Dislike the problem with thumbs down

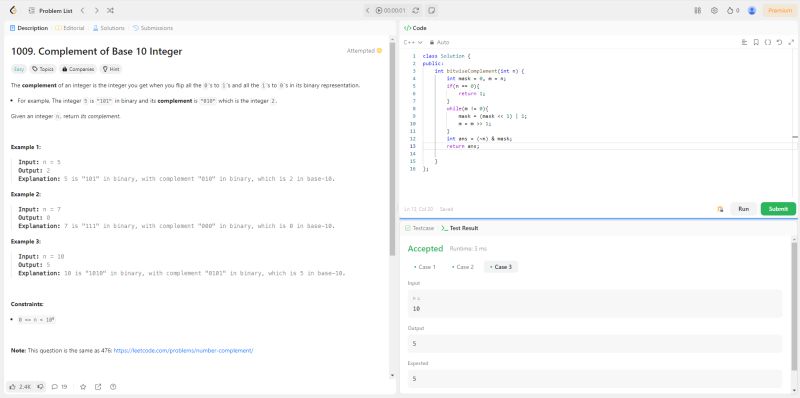click(40, 387)
